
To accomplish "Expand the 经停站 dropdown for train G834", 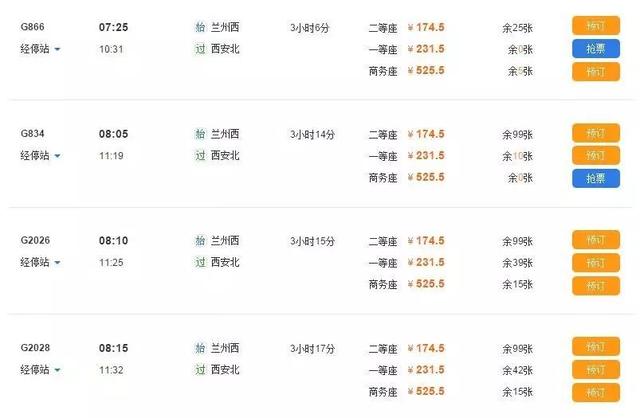I will coord(40,156).
